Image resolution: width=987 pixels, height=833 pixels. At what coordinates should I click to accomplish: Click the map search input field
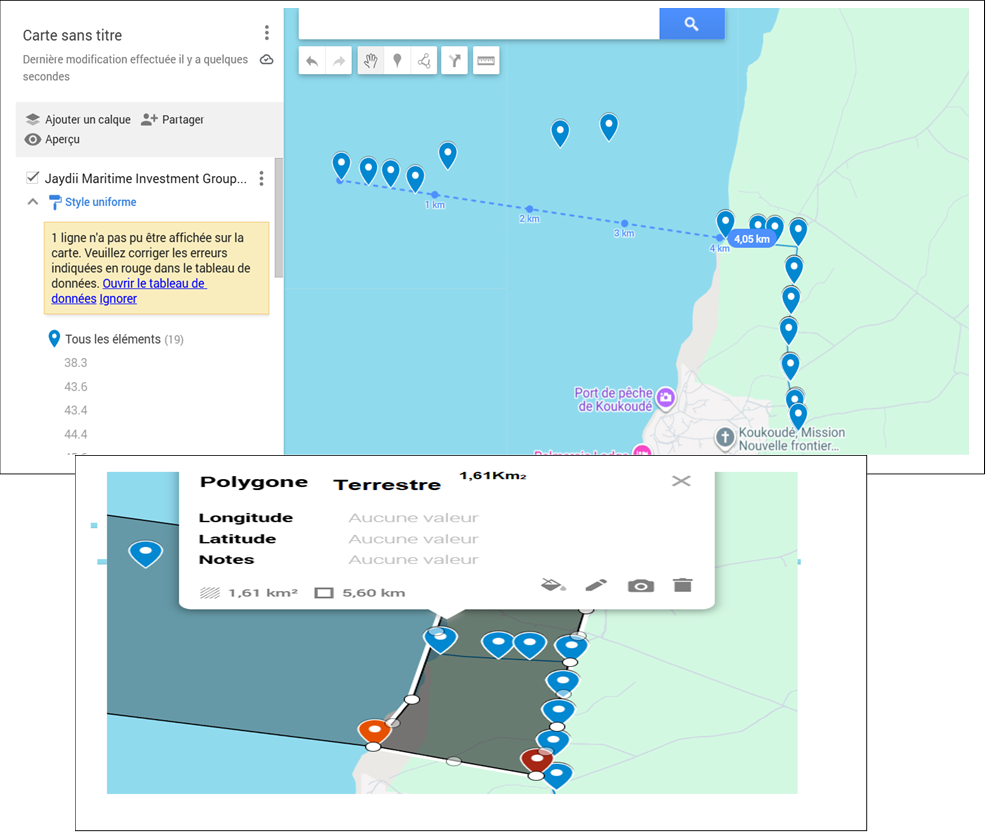(x=479, y=24)
